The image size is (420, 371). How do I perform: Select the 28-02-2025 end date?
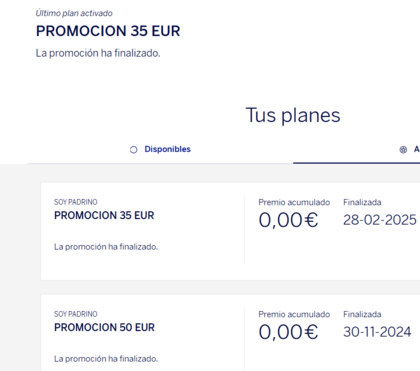tap(380, 220)
